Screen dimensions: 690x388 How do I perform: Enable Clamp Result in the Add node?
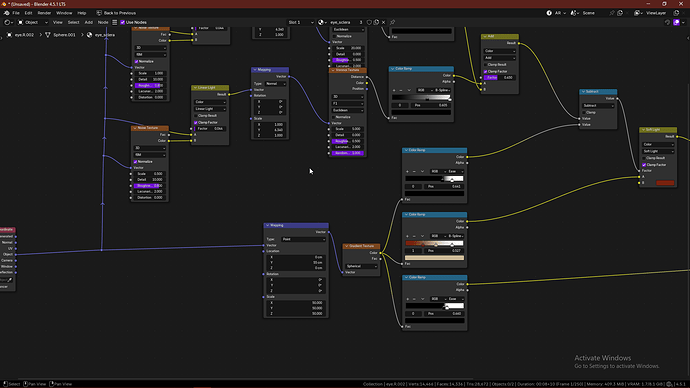(485, 65)
